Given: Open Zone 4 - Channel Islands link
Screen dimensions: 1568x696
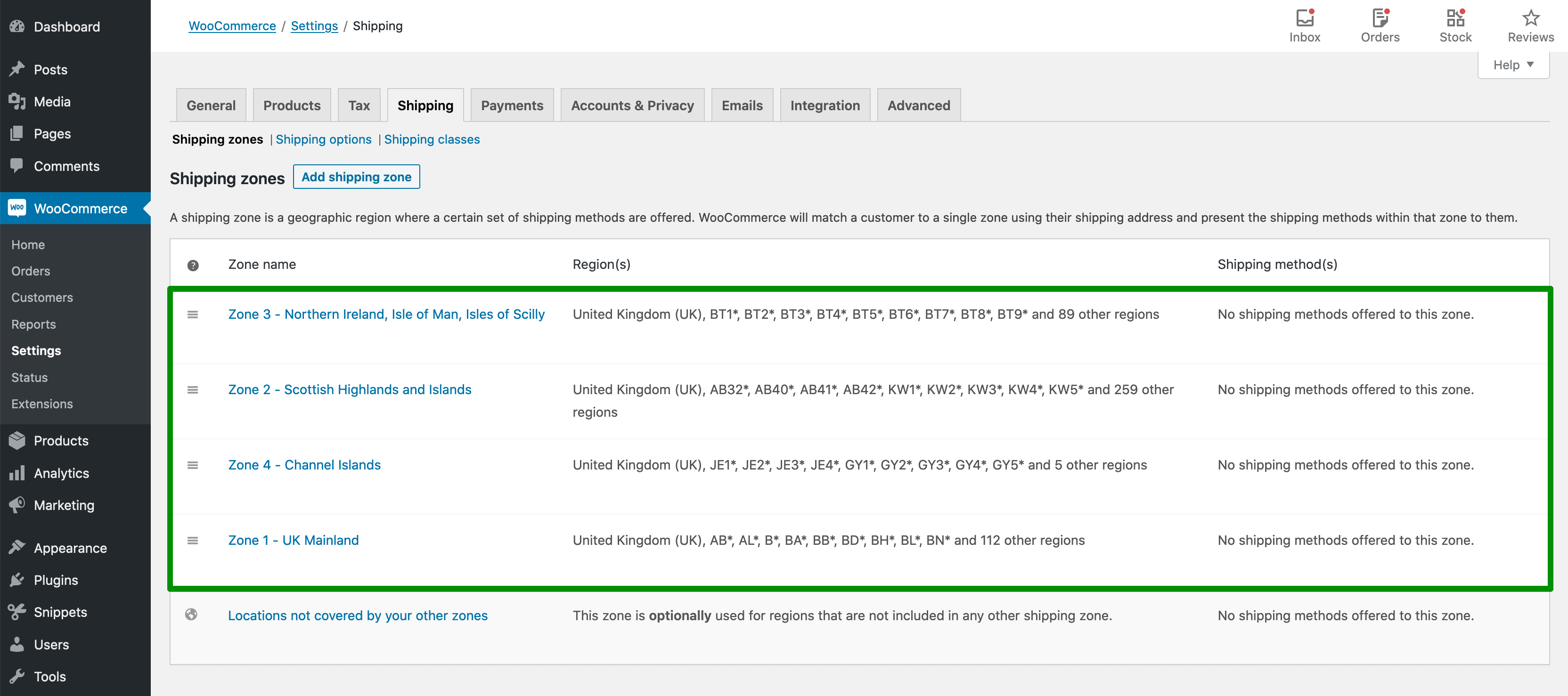Looking at the screenshot, I should coord(304,465).
